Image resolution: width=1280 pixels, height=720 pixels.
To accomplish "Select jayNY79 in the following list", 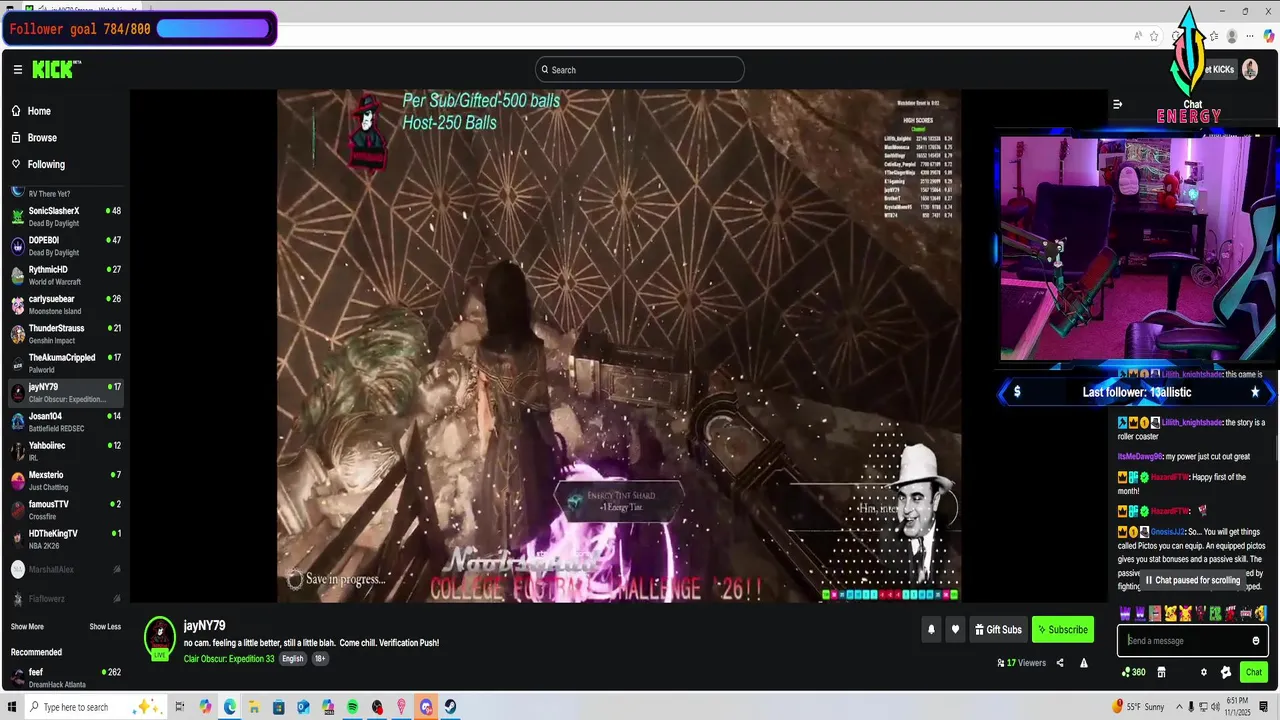I will [66, 392].
